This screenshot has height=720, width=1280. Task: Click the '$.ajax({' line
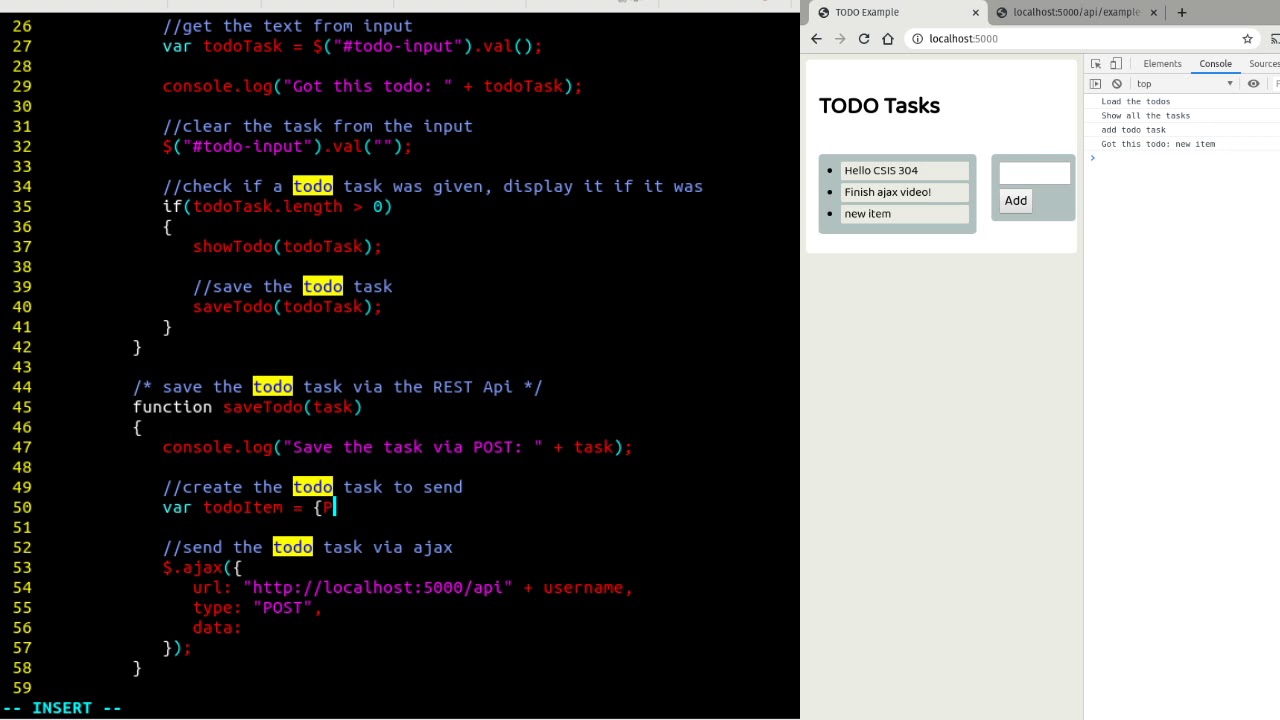pyautogui.click(x=202, y=568)
